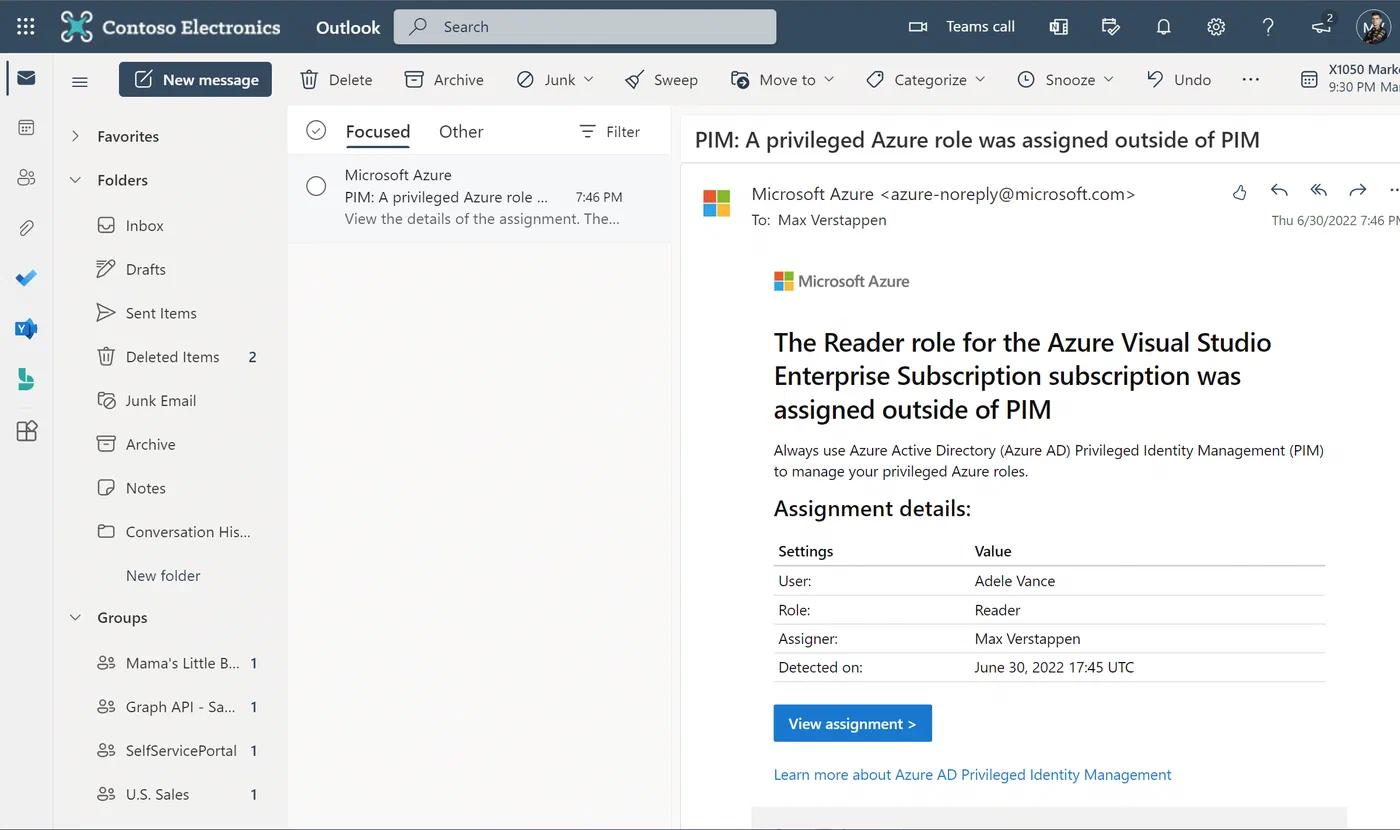Forward the Azure email

[x=1357, y=191]
